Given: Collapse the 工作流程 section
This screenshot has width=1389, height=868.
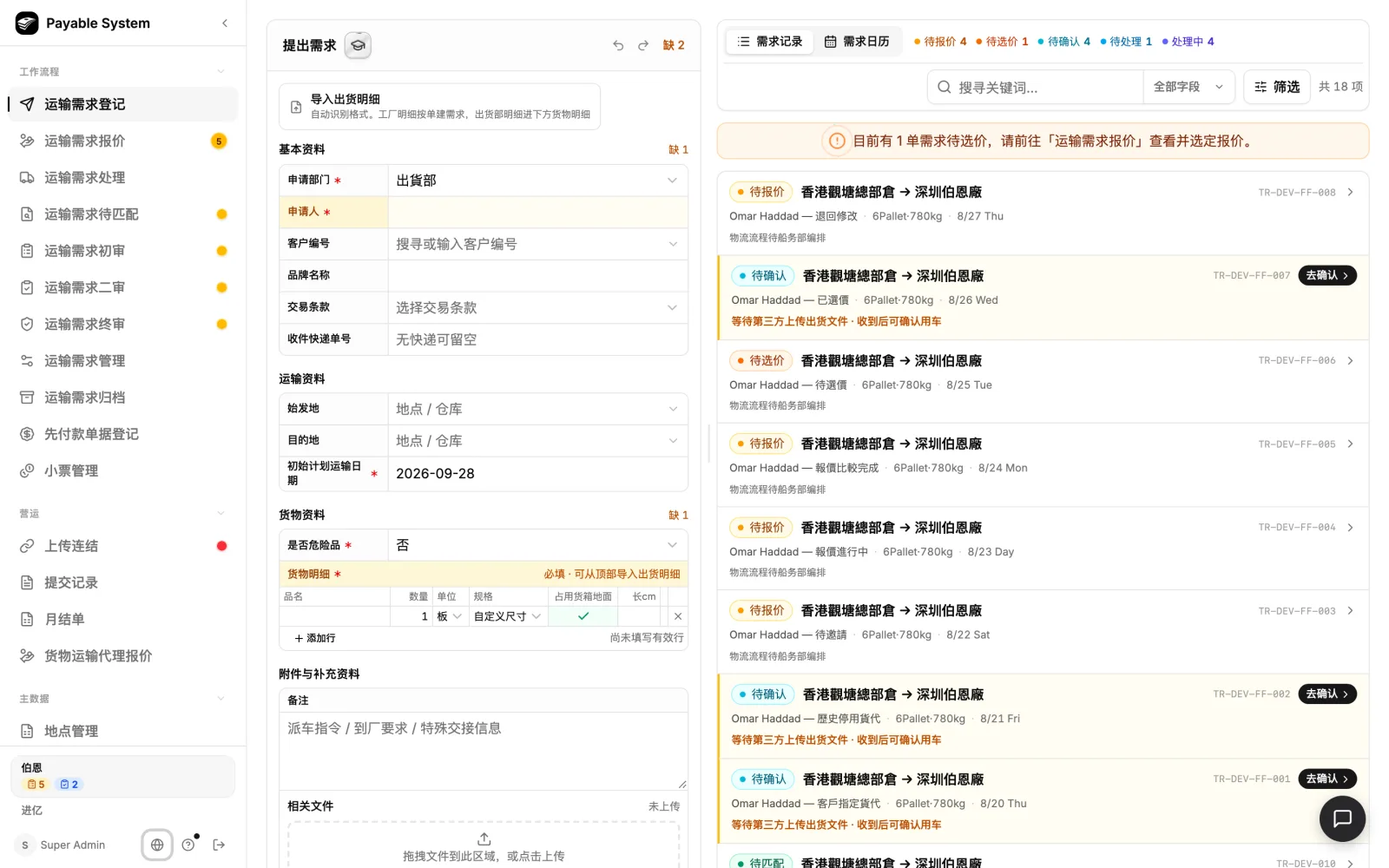Looking at the screenshot, I should click(221, 71).
